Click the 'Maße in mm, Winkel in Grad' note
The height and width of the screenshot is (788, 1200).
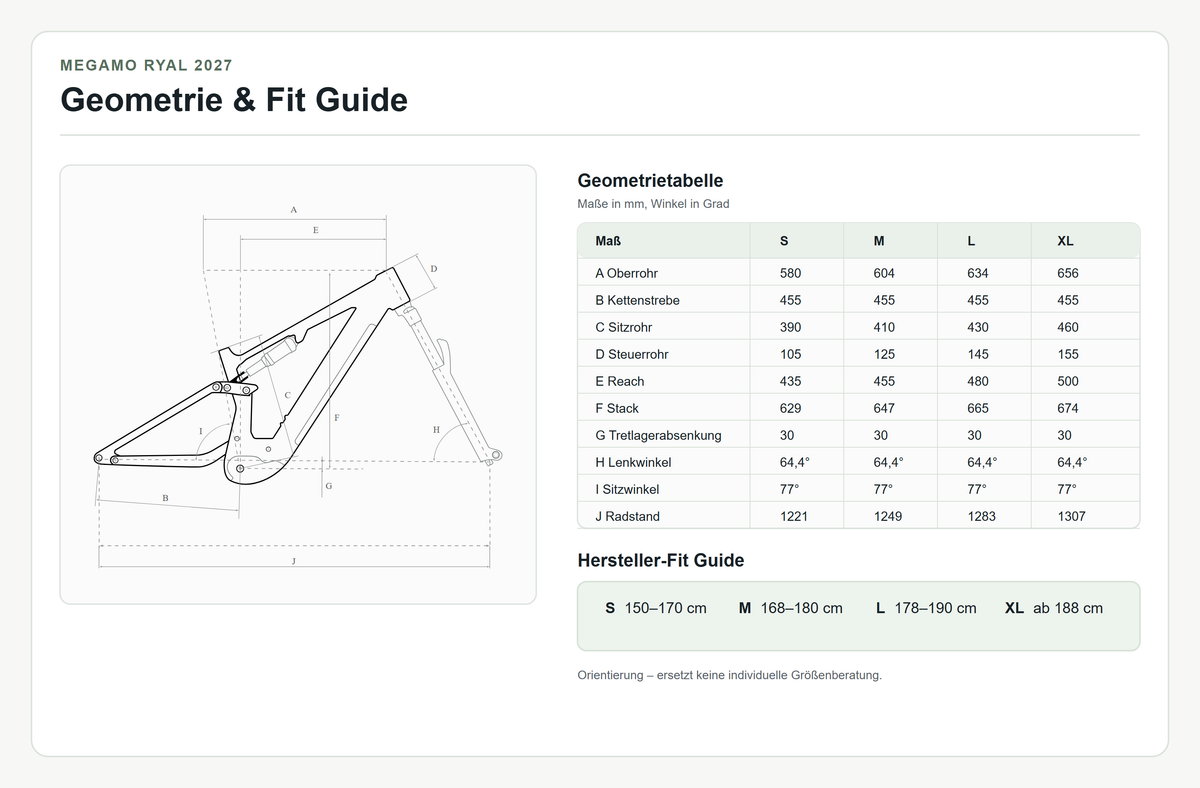(653, 204)
